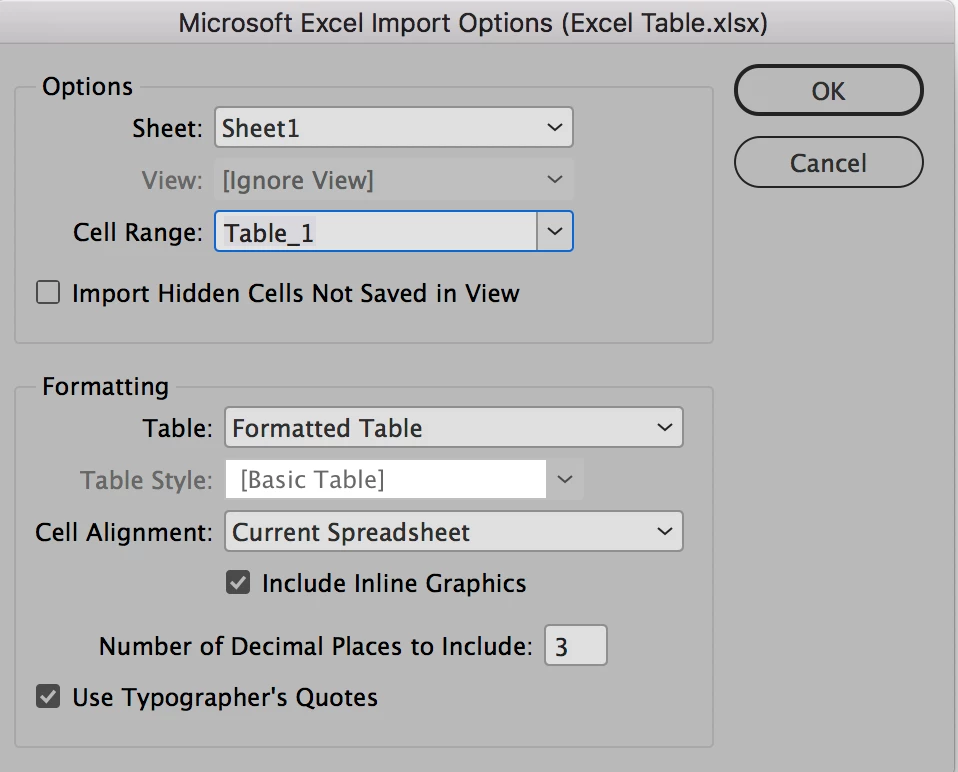Click the Include Inline Graphics label
The image size is (958, 772).
(394, 584)
